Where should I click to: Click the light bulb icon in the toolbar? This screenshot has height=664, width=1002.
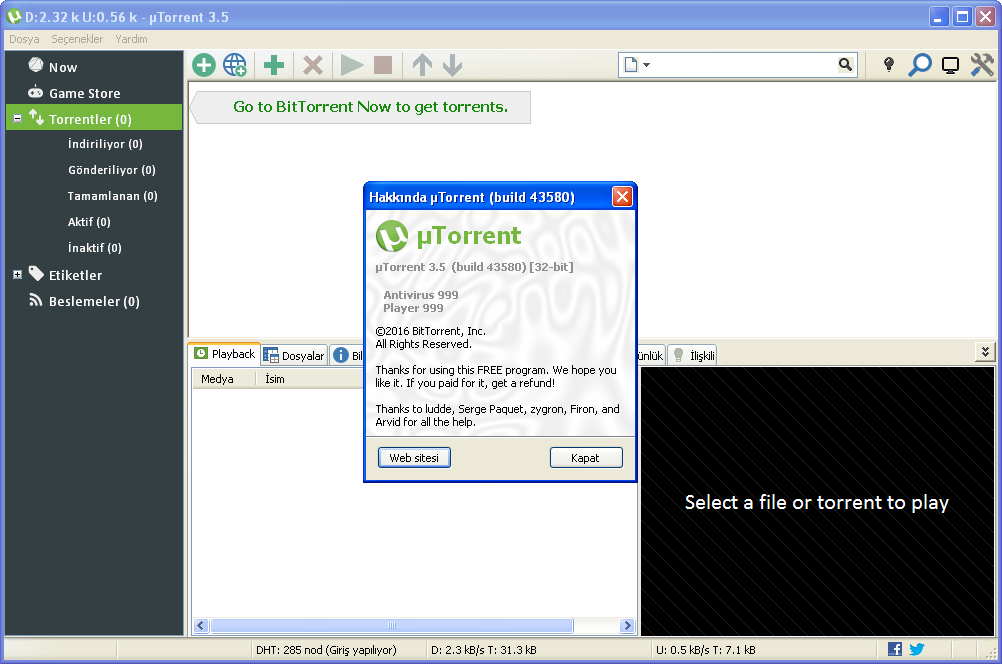point(888,65)
